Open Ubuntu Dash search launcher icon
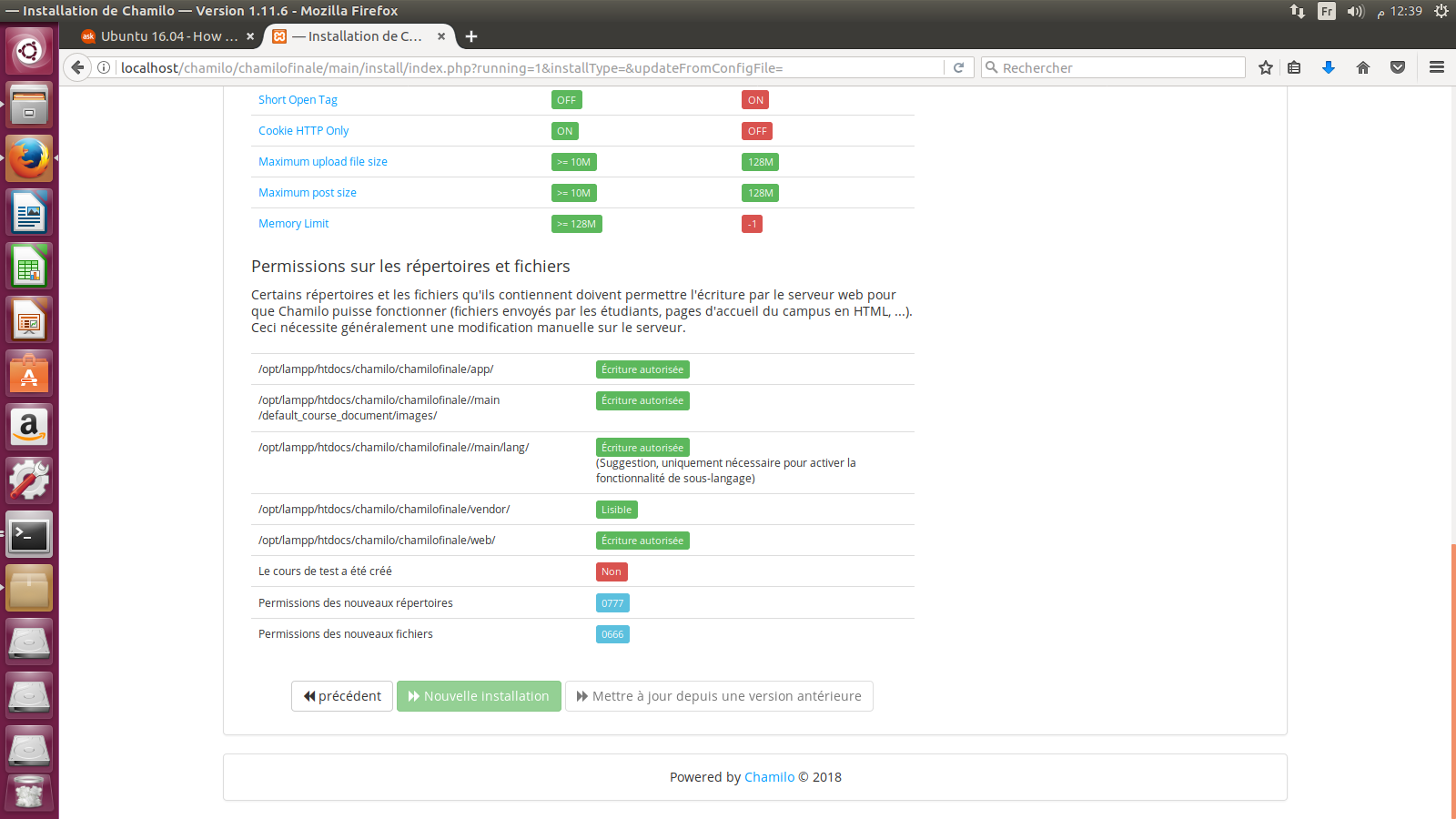This screenshot has height=819, width=1456. 29,51
